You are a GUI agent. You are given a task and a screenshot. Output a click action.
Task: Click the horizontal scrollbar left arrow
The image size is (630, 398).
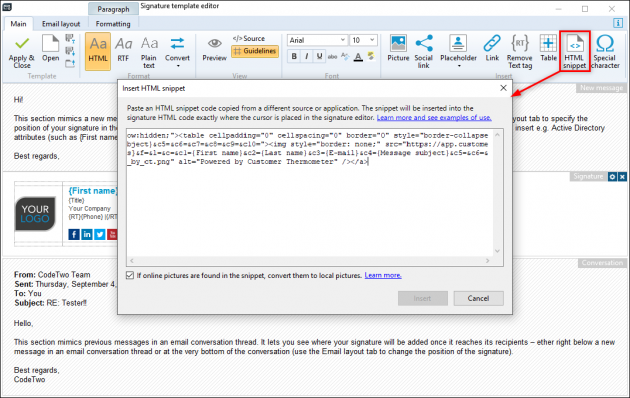click(x=131, y=261)
